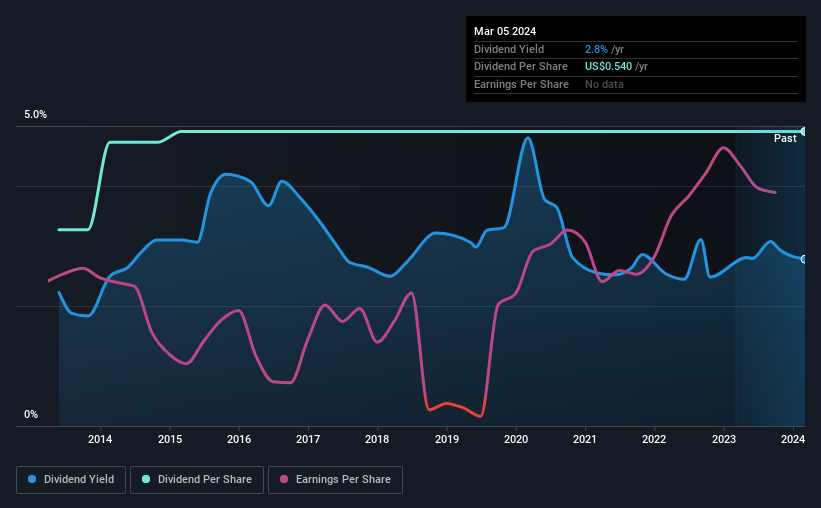Toggle the Dividend Yield legend button

(71, 479)
